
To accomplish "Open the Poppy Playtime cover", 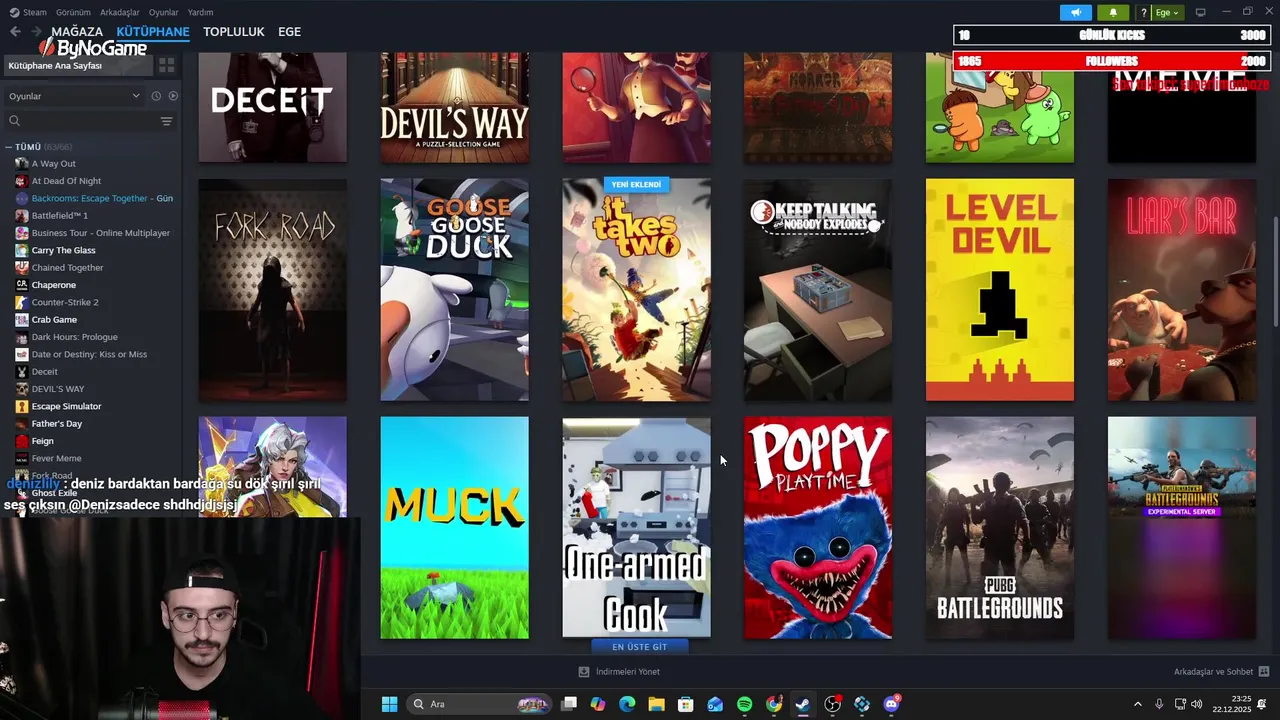I will point(818,528).
